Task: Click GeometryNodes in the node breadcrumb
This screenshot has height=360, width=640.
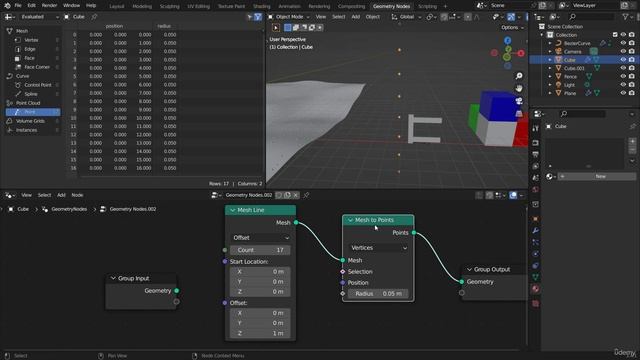Action: (69, 209)
